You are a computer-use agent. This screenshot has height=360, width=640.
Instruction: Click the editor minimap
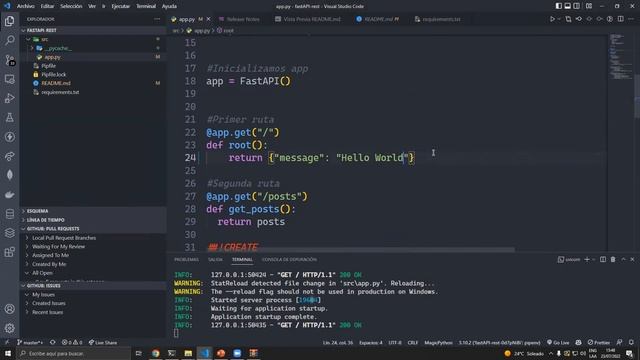[x=620, y=57]
